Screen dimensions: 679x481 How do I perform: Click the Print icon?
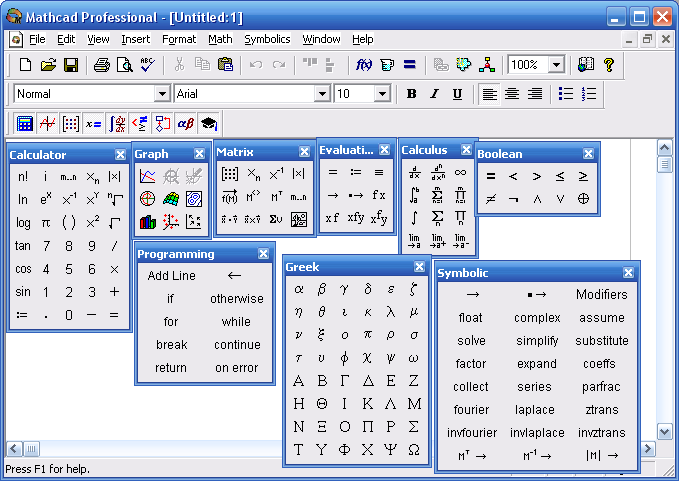coord(102,65)
